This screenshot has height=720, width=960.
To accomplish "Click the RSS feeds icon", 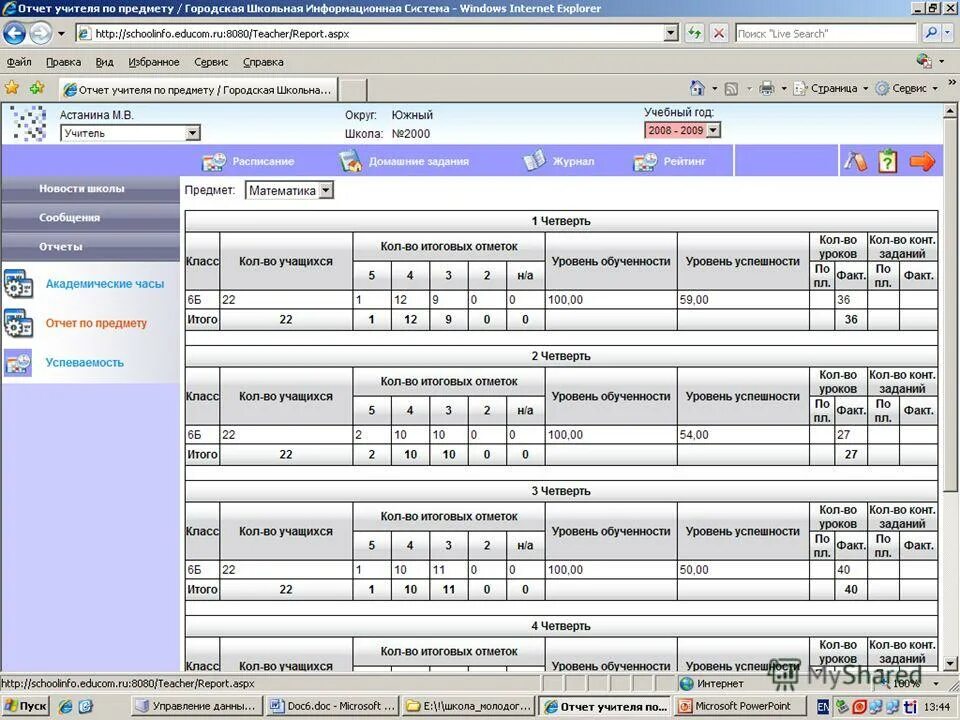I will pyautogui.click(x=731, y=89).
